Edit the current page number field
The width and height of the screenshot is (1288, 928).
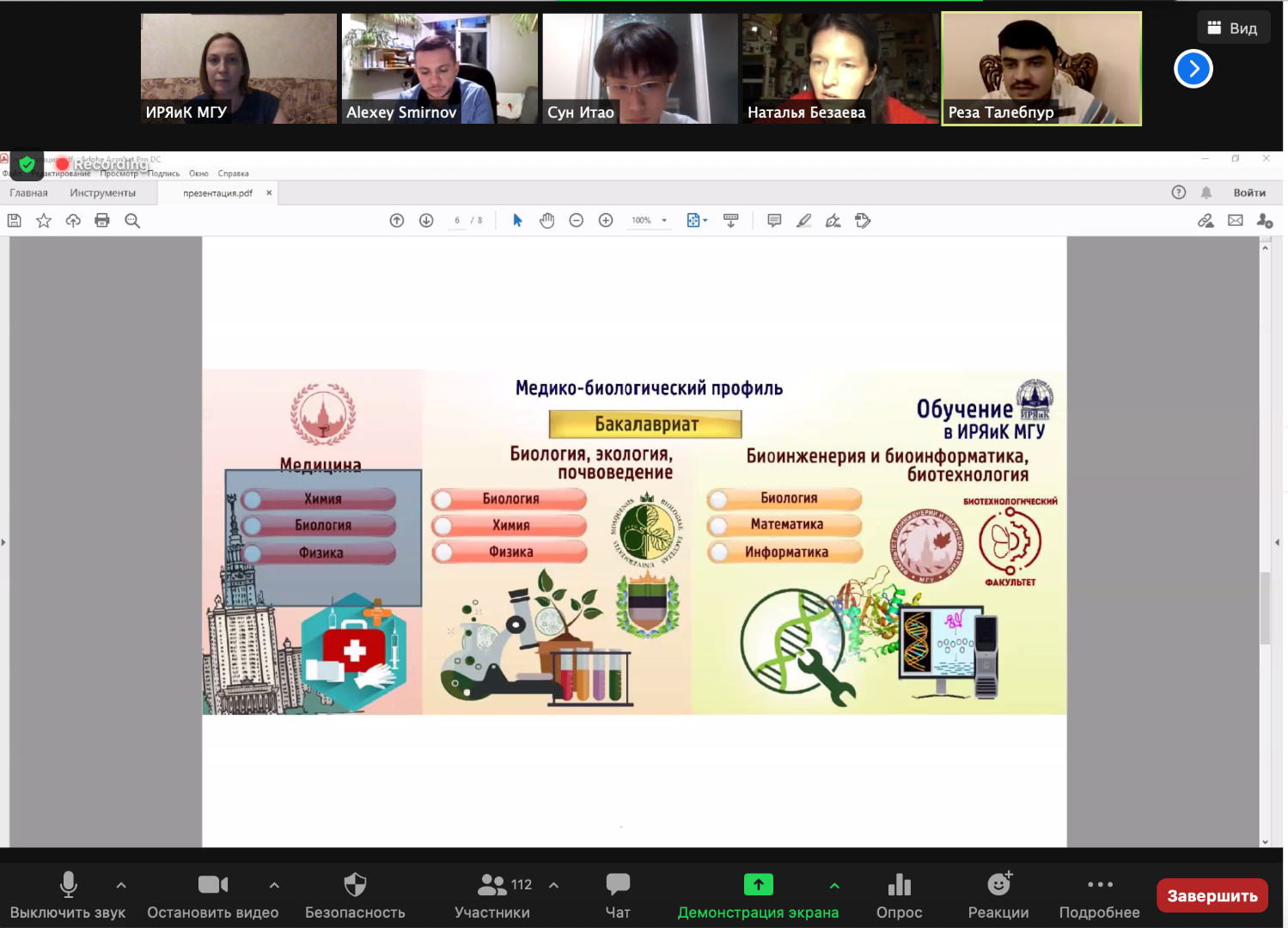click(x=457, y=221)
